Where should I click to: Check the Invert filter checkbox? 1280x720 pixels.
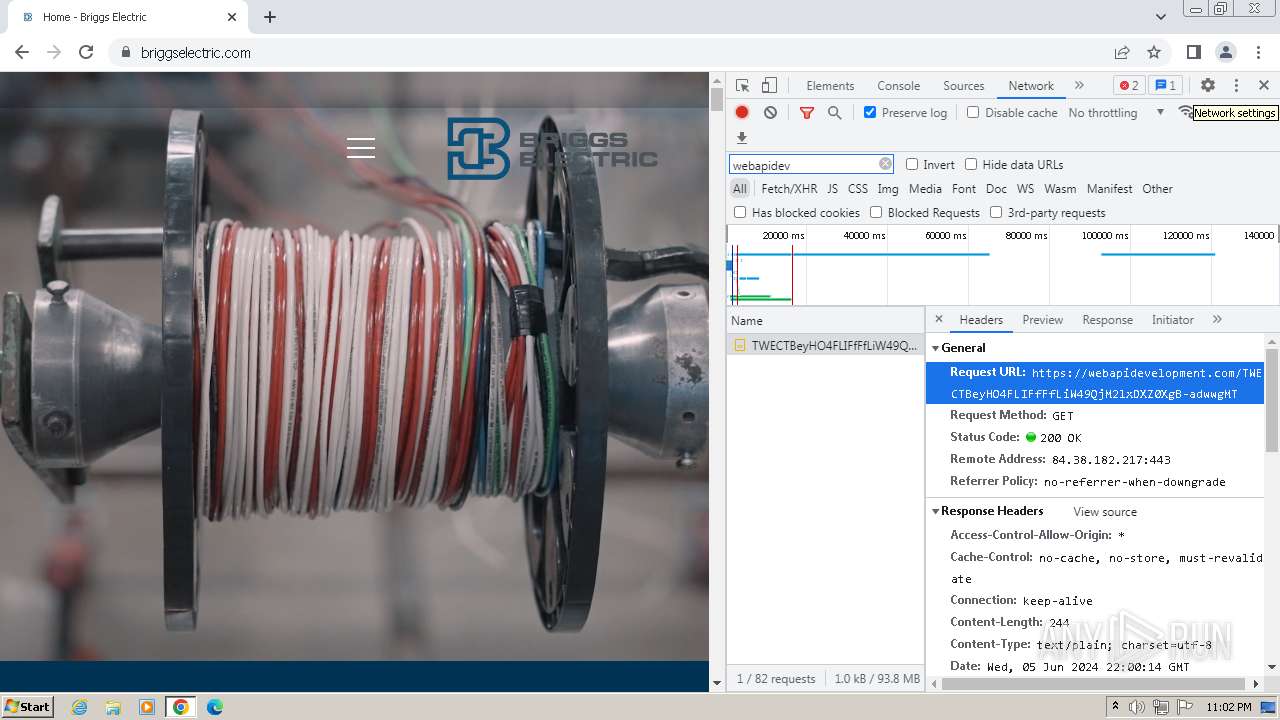pyautogui.click(x=912, y=164)
